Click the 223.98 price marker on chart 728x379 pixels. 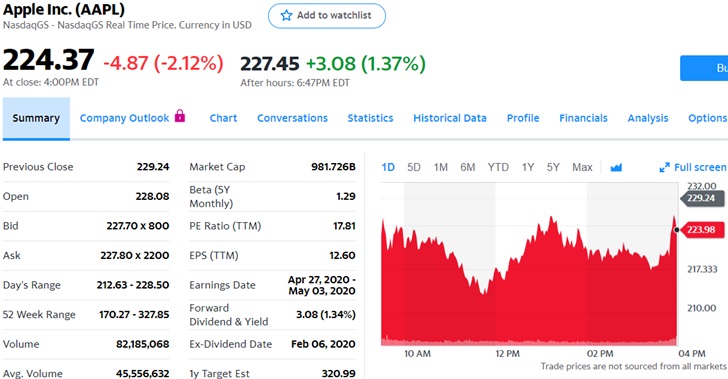[700, 229]
